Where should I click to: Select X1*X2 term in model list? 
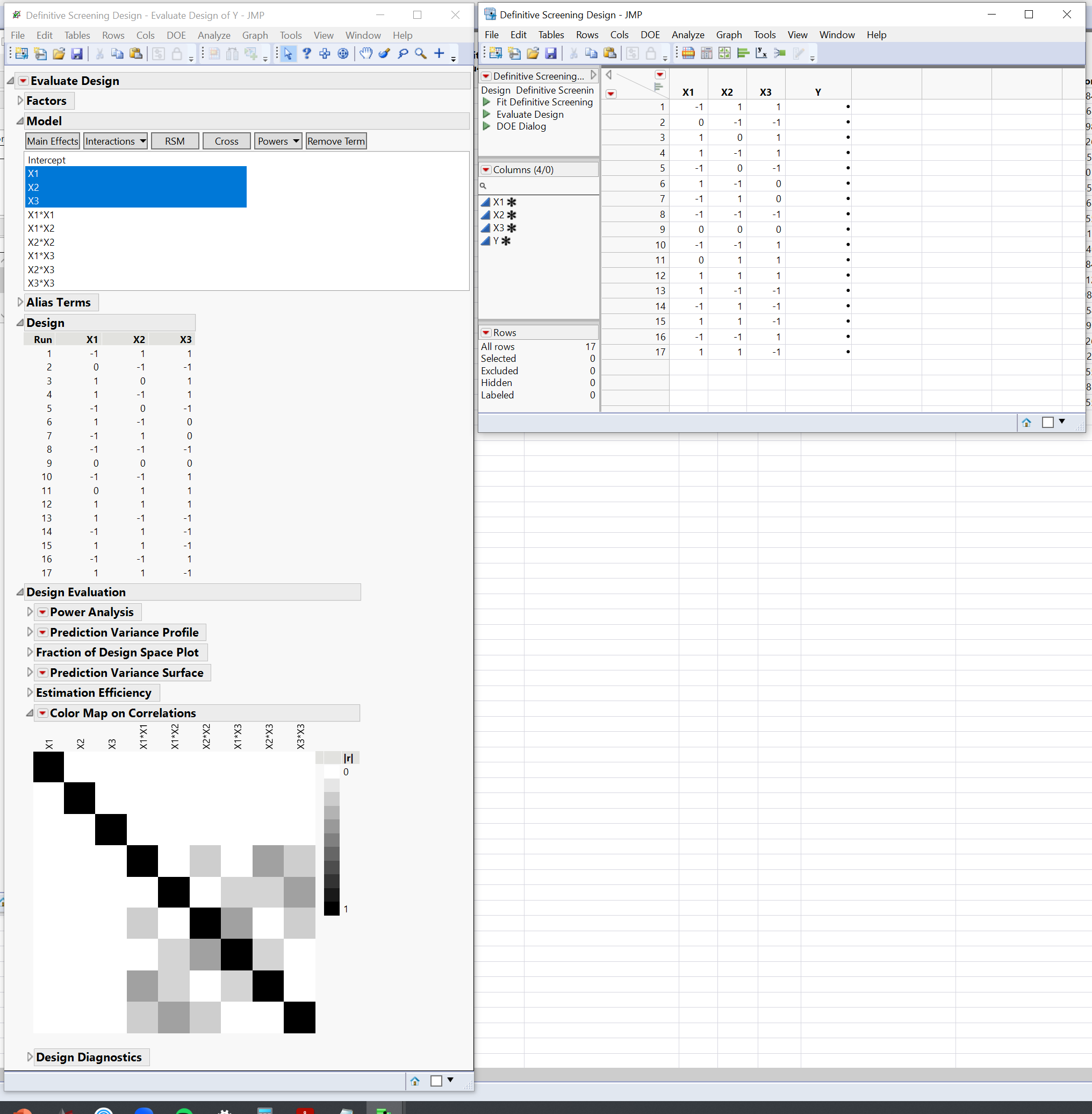pos(41,228)
